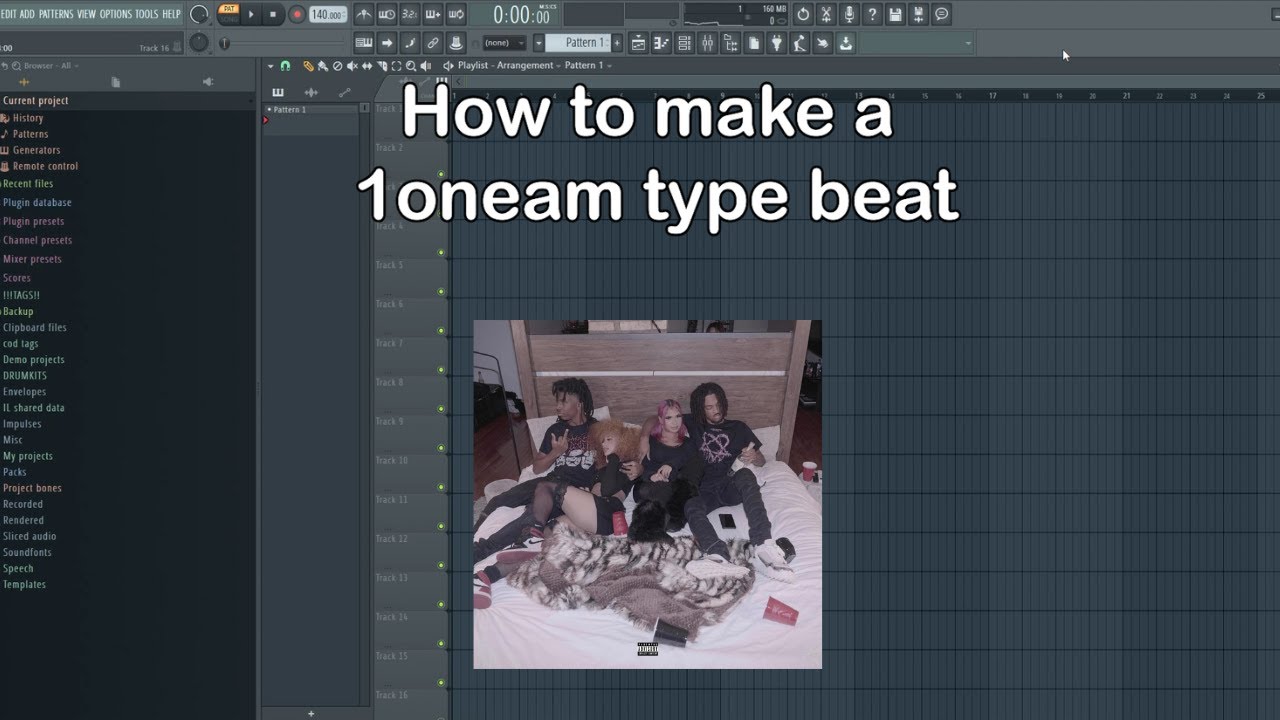Toggle Track 10 mute light
Screen dimensions: 1280x720
[x=441, y=487]
